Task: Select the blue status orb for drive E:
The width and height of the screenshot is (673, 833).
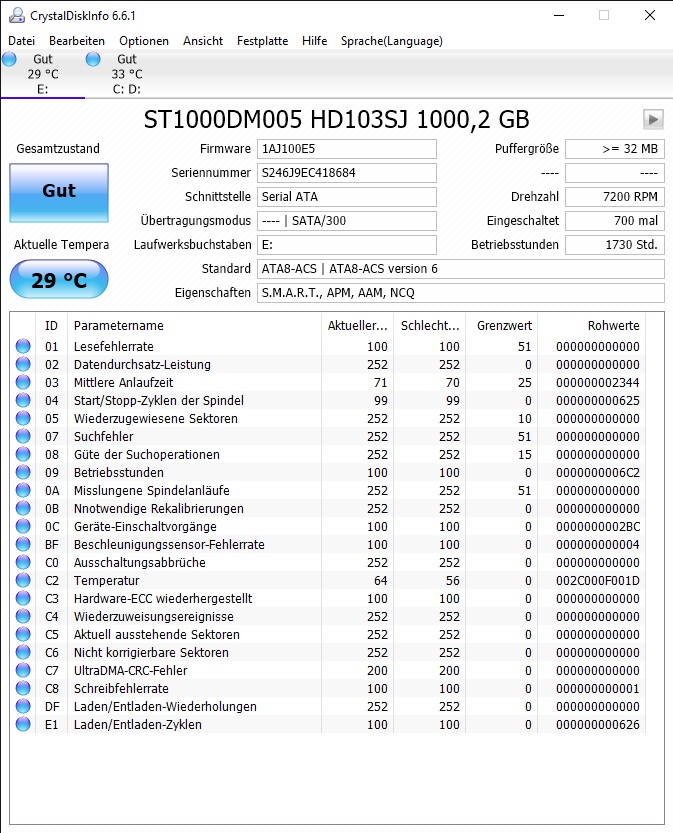Action: (10, 59)
